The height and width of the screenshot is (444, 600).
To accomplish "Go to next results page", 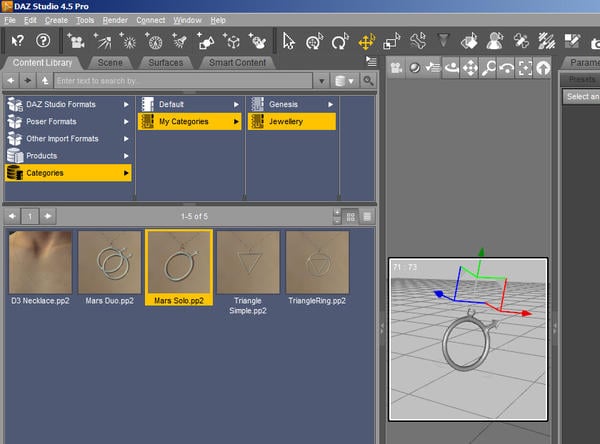I will click(48, 217).
